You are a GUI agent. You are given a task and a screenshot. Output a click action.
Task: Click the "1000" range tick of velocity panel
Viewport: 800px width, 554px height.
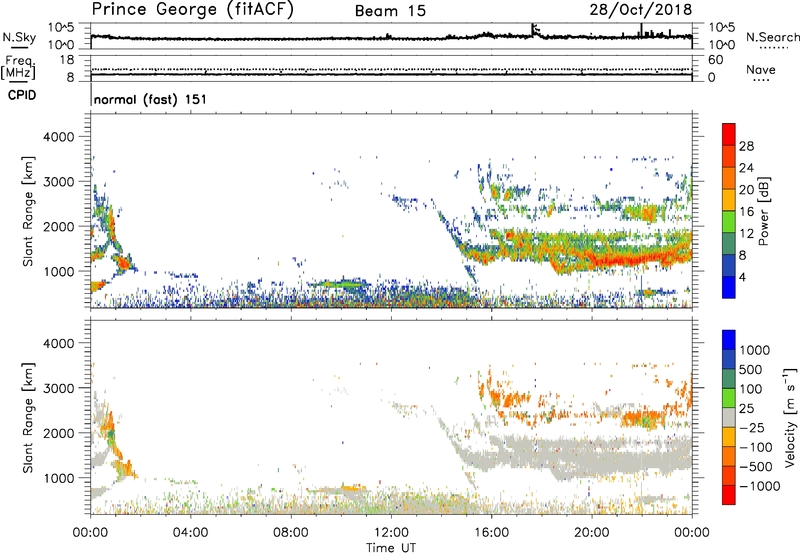click(59, 478)
